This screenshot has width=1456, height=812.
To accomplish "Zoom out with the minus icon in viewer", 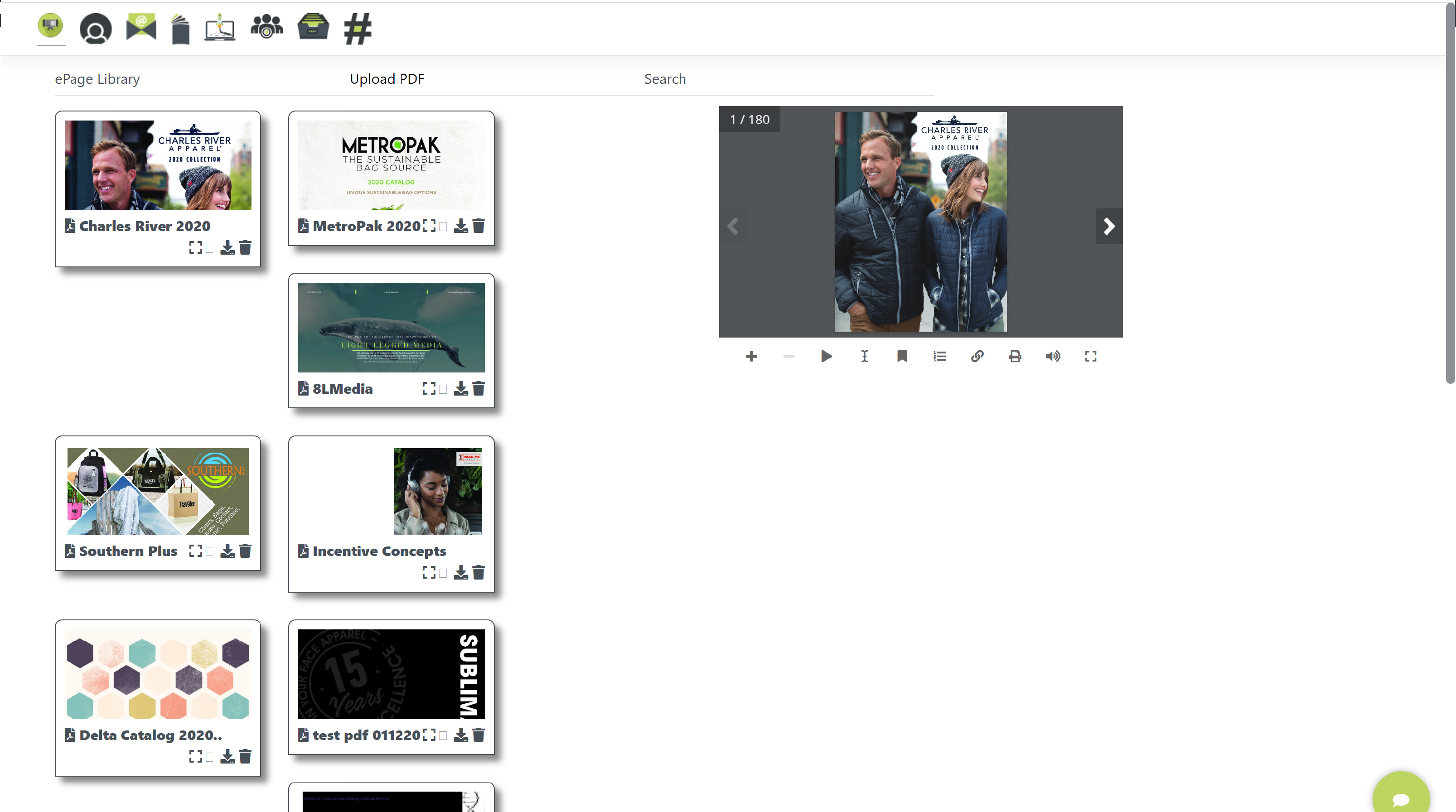I will 789,356.
